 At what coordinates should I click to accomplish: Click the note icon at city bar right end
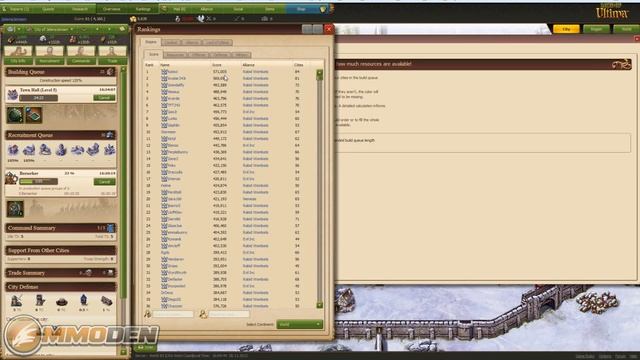tap(122, 29)
